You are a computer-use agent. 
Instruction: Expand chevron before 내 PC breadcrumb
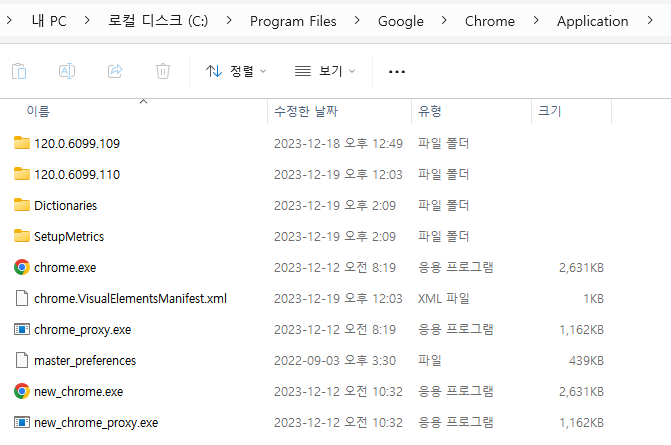(x=9, y=20)
